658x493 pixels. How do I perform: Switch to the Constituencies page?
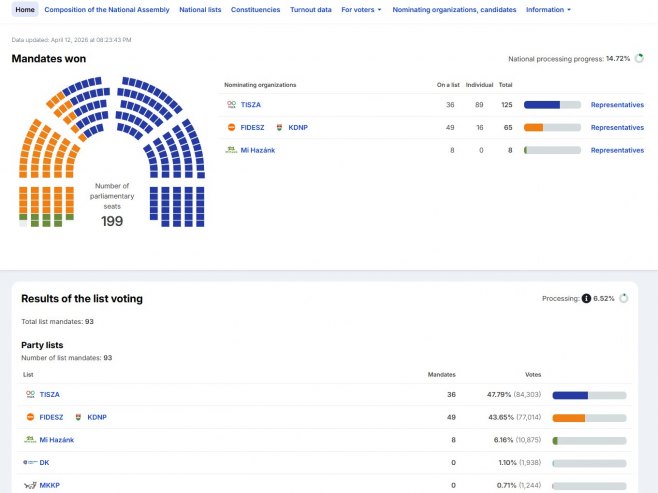click(x=255, y=9)
